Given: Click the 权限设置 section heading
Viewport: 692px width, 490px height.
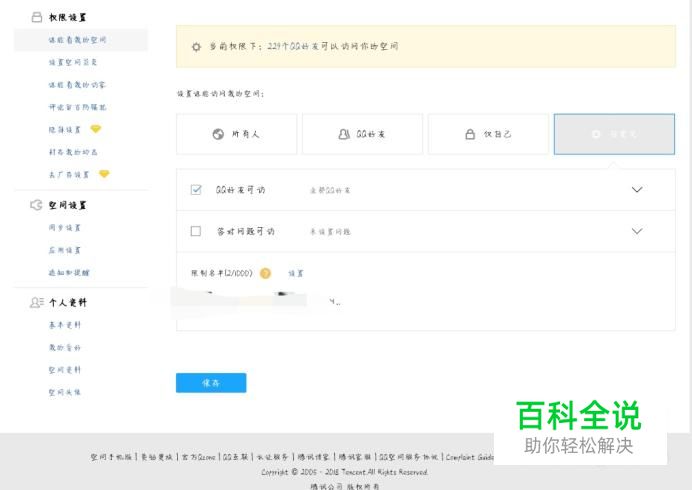Looking at the screenshot, I should (x=68, y=17).
